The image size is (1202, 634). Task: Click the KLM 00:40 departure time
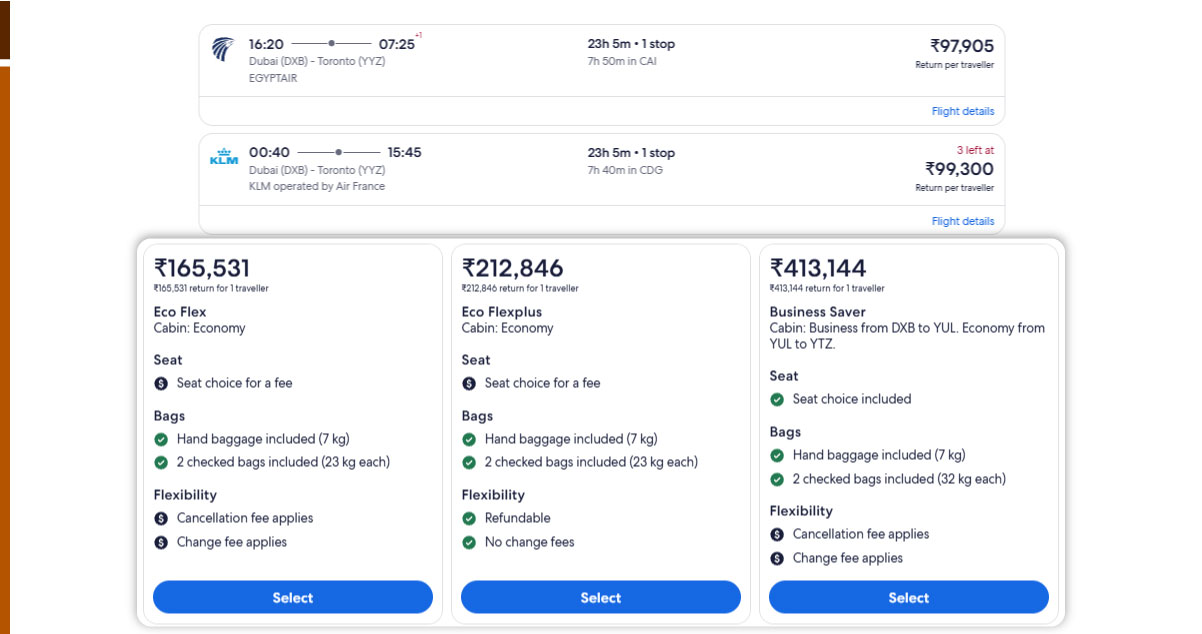(x=269, y=153)
